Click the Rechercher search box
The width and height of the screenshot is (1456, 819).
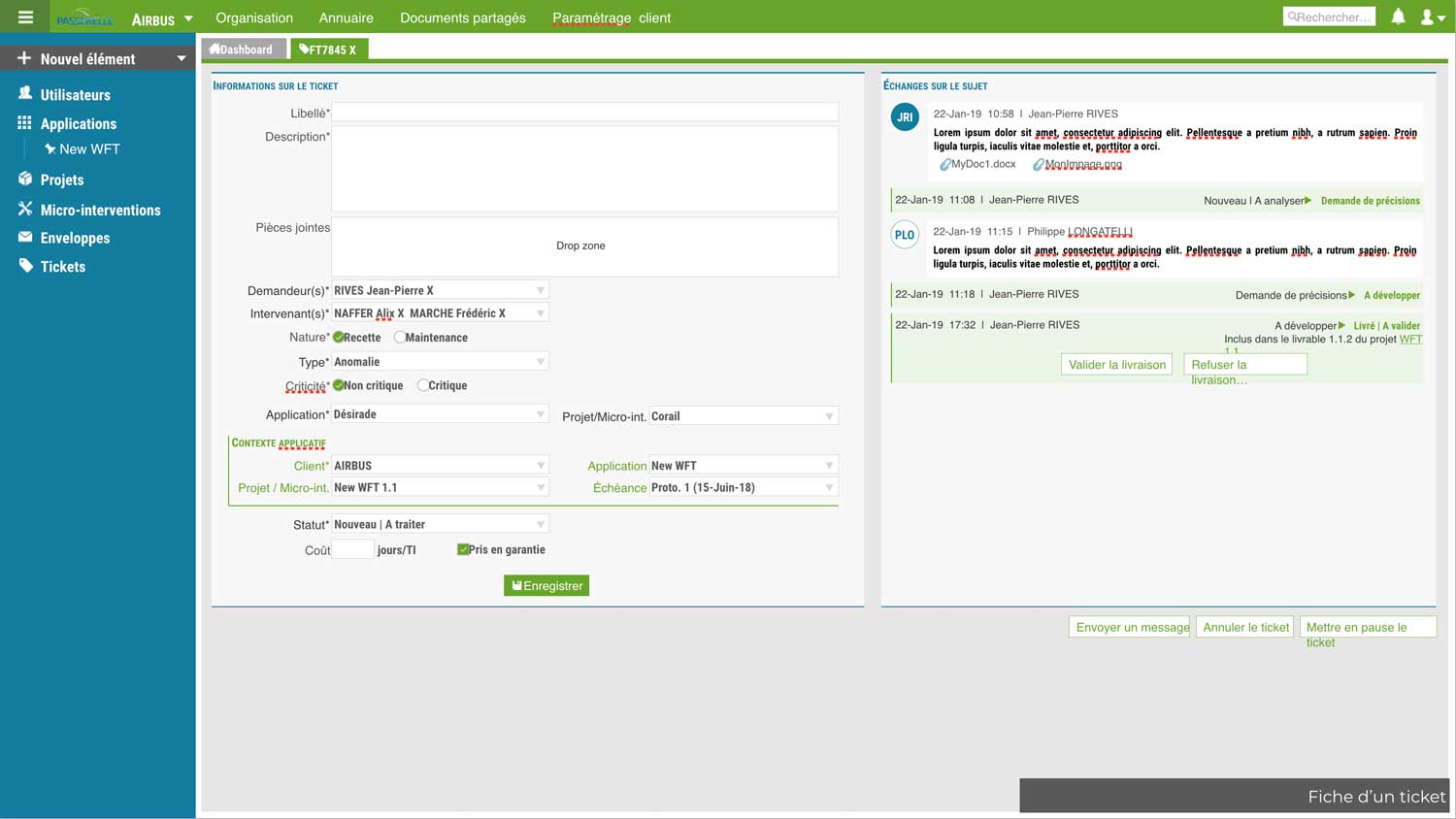(1329, 16)
